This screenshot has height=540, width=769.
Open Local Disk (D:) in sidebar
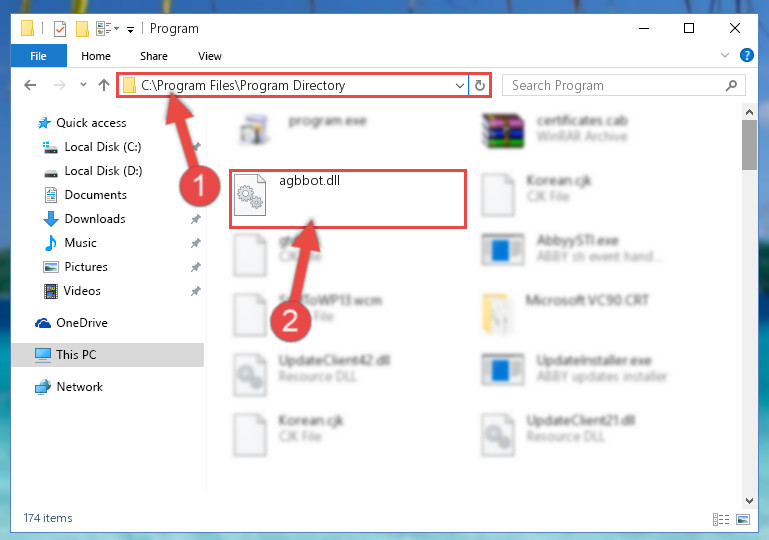103,171
